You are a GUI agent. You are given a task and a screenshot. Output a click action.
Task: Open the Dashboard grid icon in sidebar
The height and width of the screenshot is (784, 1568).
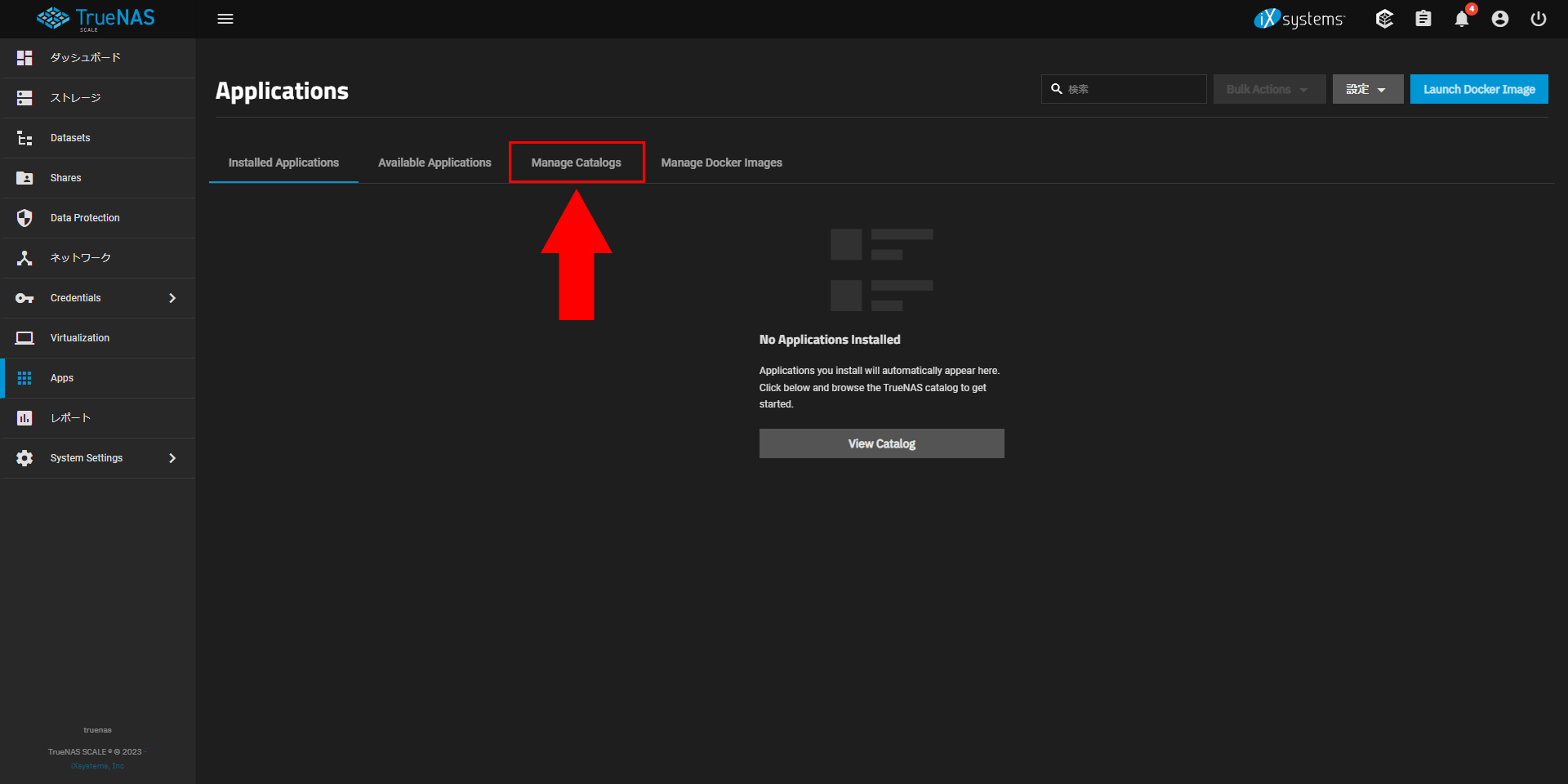[24, 58]
